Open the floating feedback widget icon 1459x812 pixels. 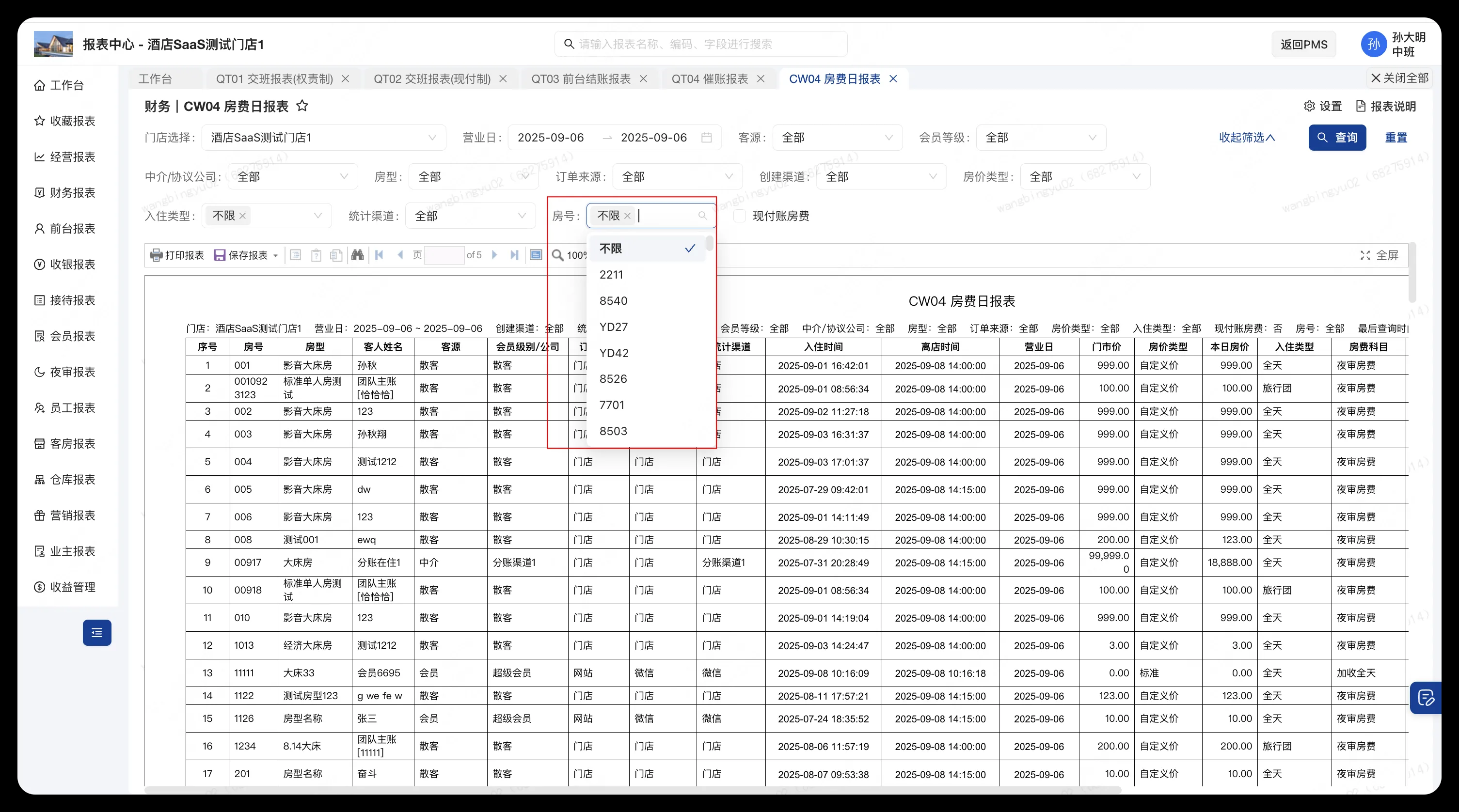[1426, 698]
